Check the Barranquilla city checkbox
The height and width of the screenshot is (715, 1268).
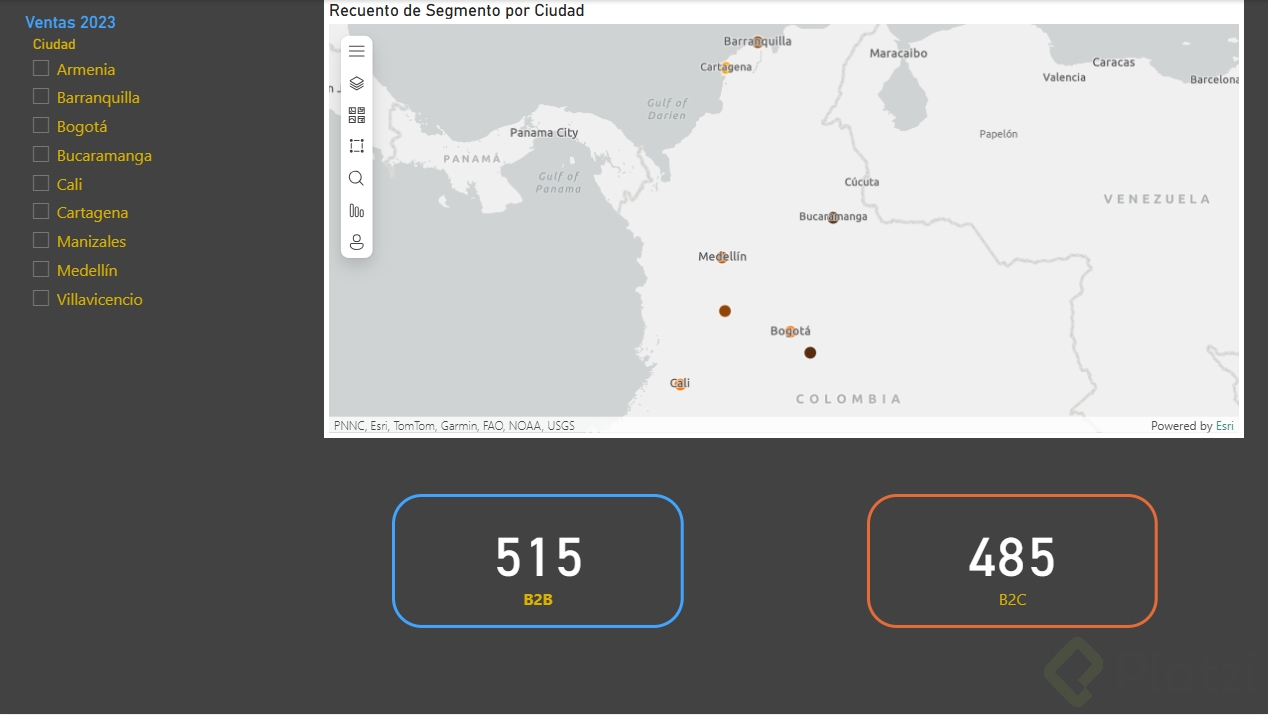tap(41, 96)
